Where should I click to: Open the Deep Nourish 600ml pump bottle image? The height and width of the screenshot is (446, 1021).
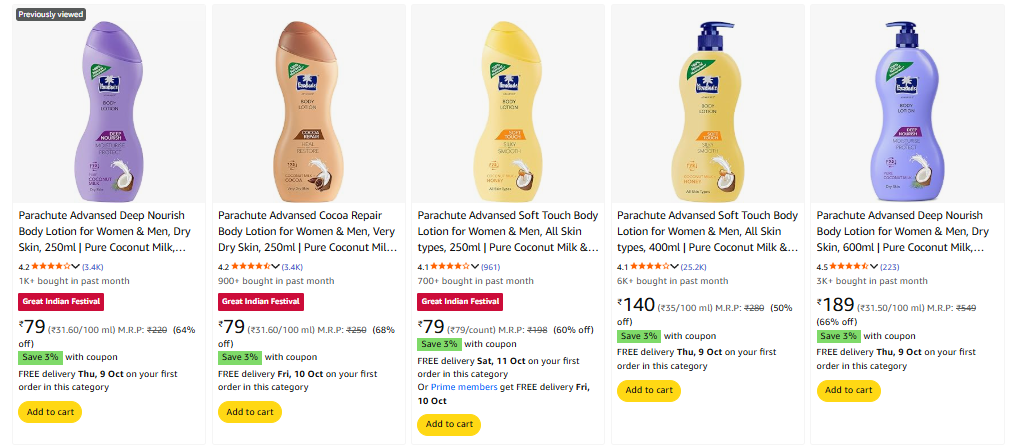pyautogui.click(x=907, y=103)
